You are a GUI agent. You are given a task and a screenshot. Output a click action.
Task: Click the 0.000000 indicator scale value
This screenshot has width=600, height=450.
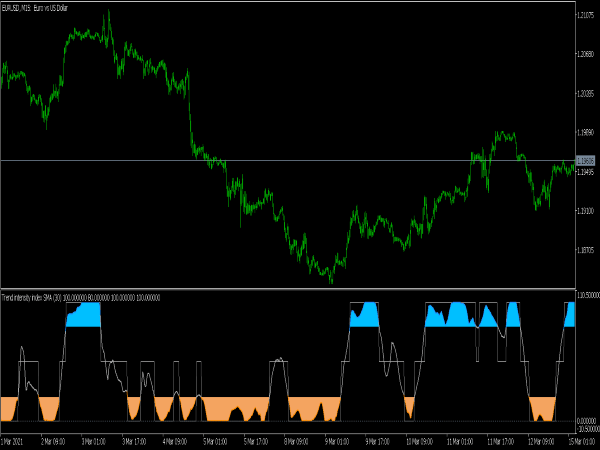click(586, 421)
